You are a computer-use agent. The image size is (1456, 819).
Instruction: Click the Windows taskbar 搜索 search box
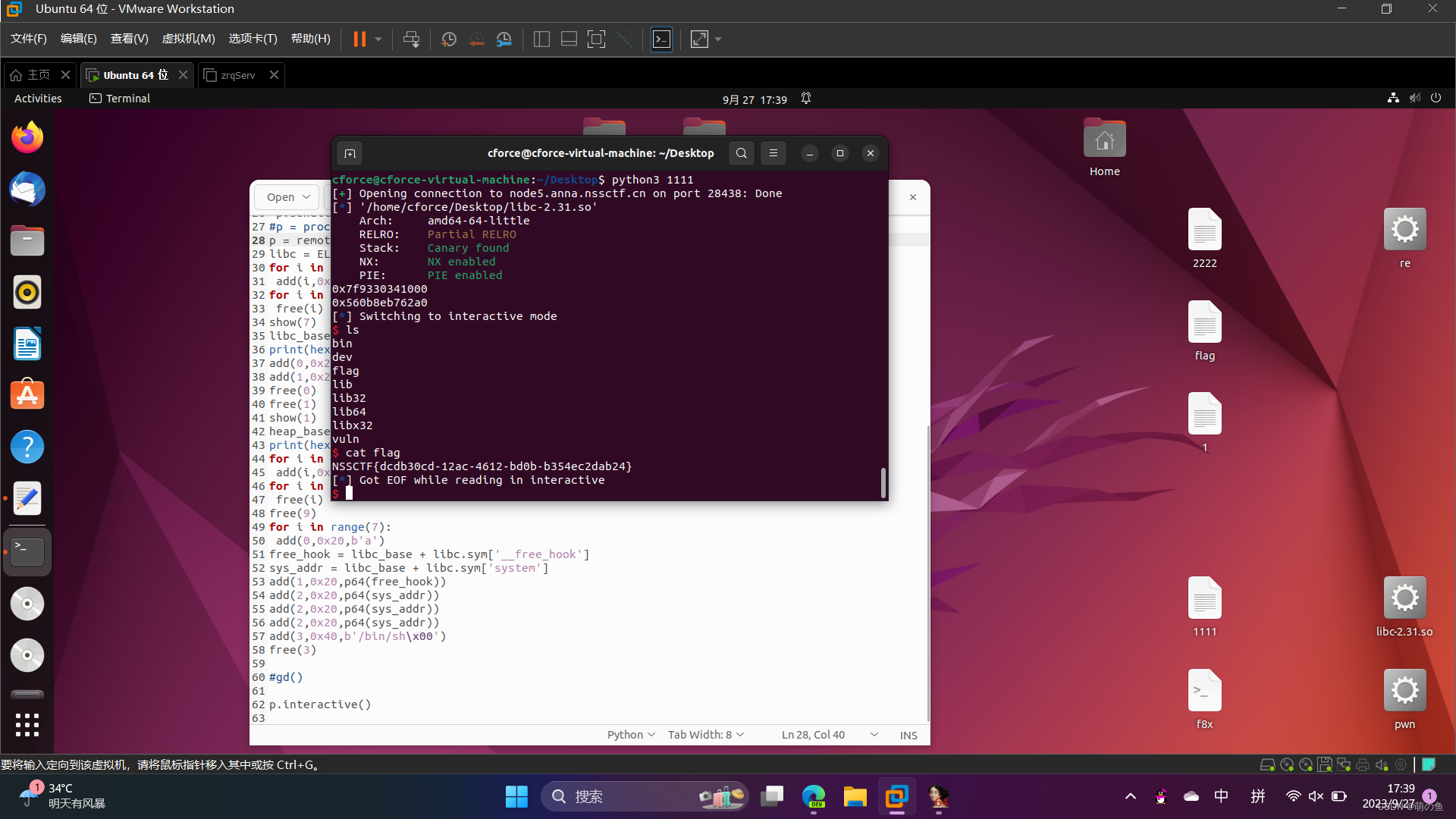point(645,796)
